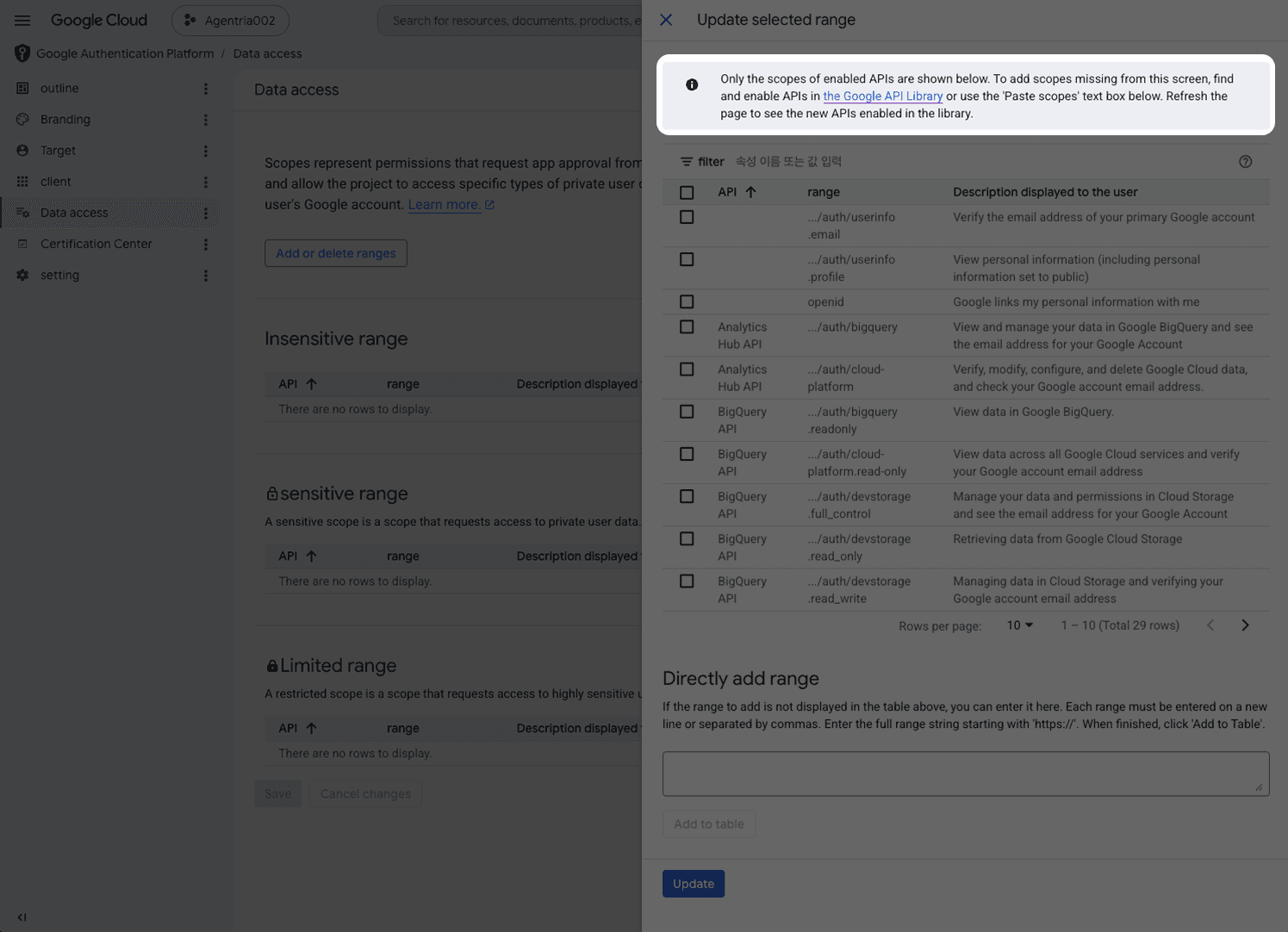Check the devstorage.read_only scope checkbox
Screen dimensions: 1288x932
[x=687, y=539]
